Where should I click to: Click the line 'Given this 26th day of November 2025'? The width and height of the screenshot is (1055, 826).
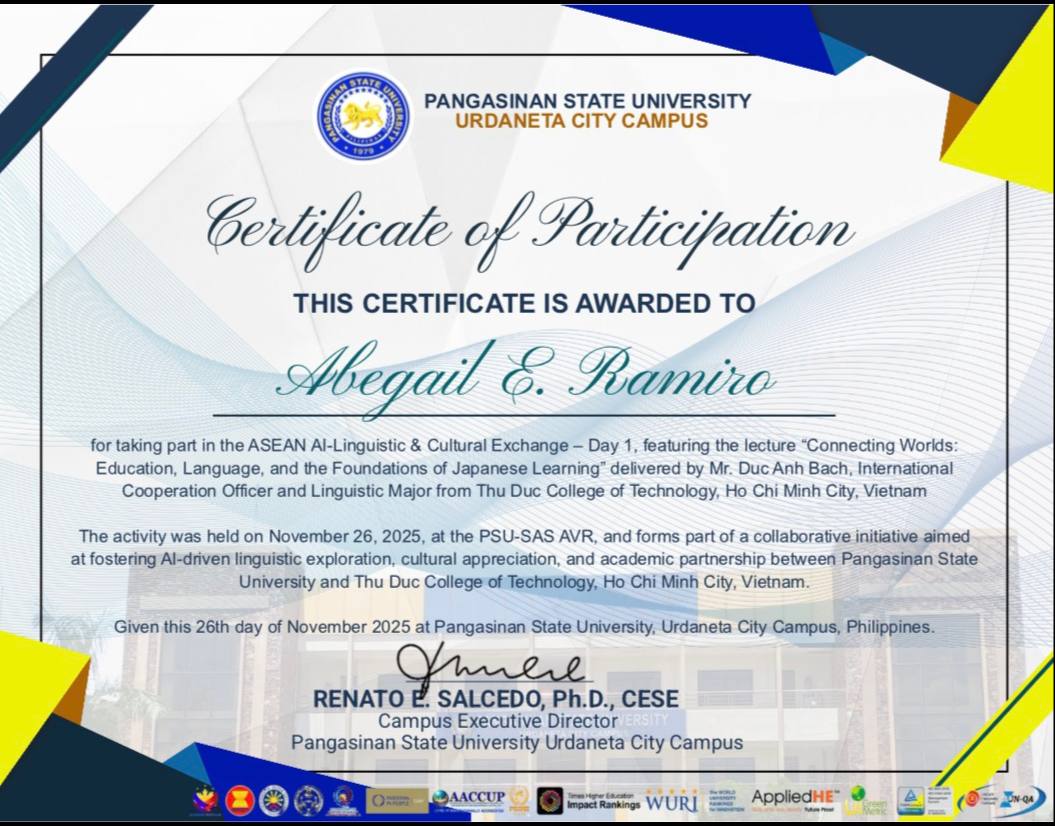click(262, 627)
